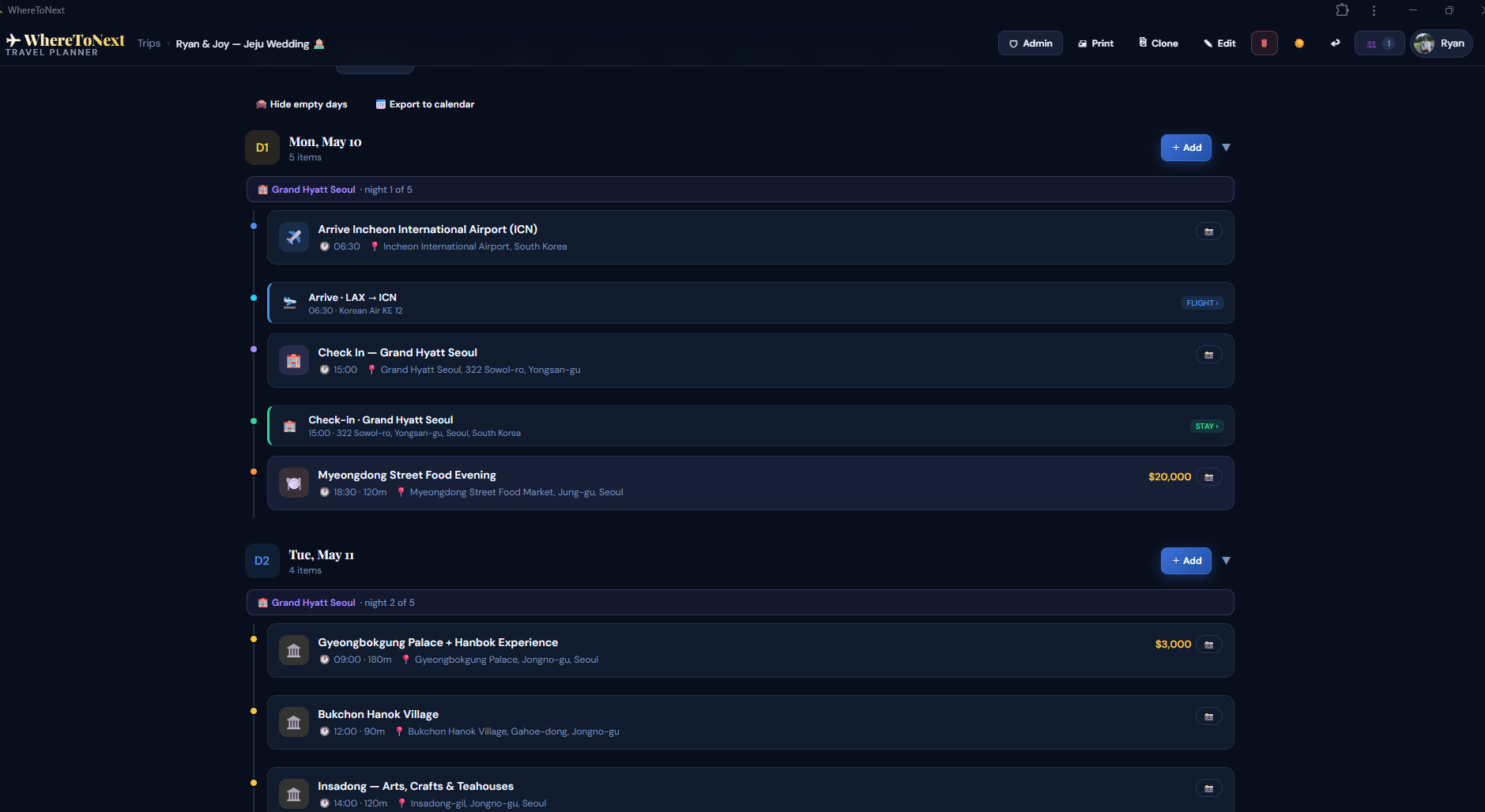Calendar icon on Bukchon Hanok Village item
Viewport: 1485px width, 812px height.
(1208, 716)
